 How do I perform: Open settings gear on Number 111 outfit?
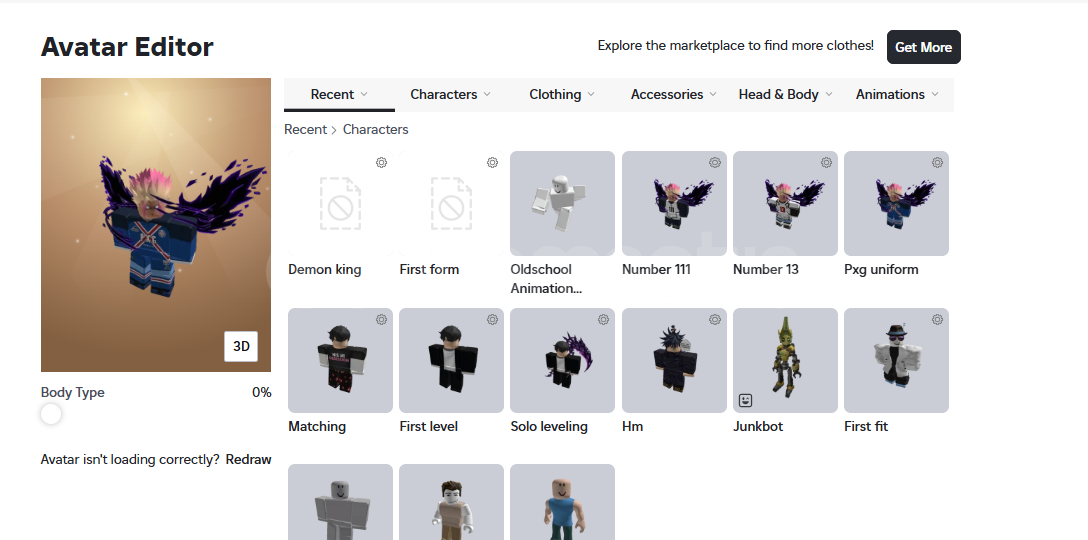pyautogui.click(x=715, y=162)
